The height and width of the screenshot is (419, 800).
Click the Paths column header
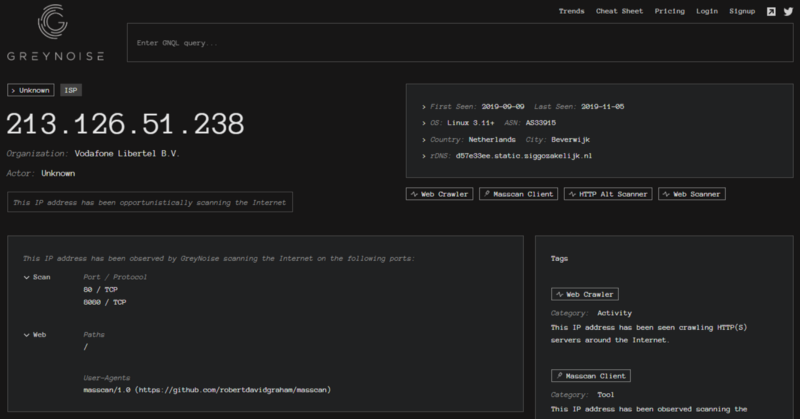click(94, 335)
